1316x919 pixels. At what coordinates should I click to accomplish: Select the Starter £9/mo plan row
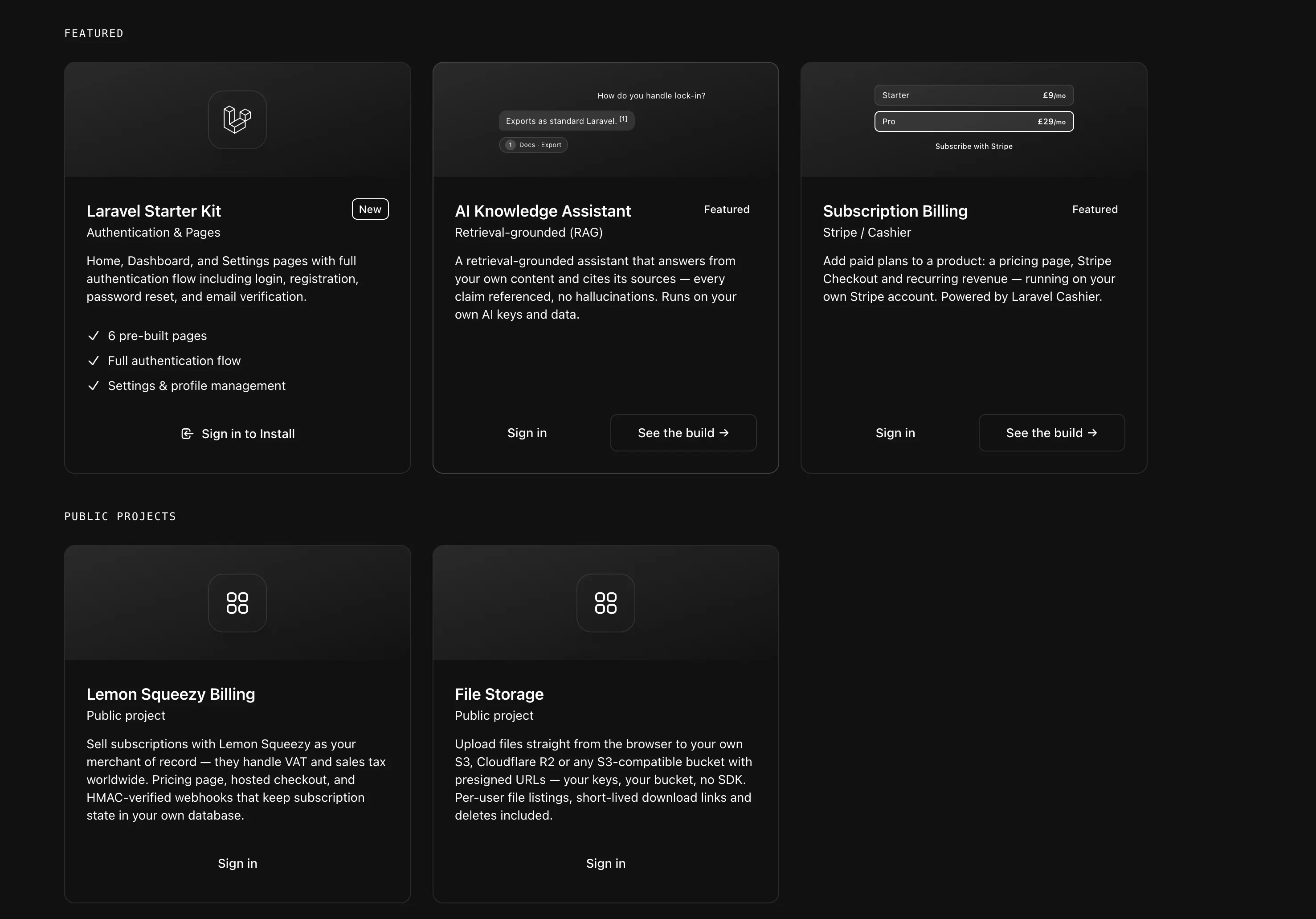click(x=974, y=95)
